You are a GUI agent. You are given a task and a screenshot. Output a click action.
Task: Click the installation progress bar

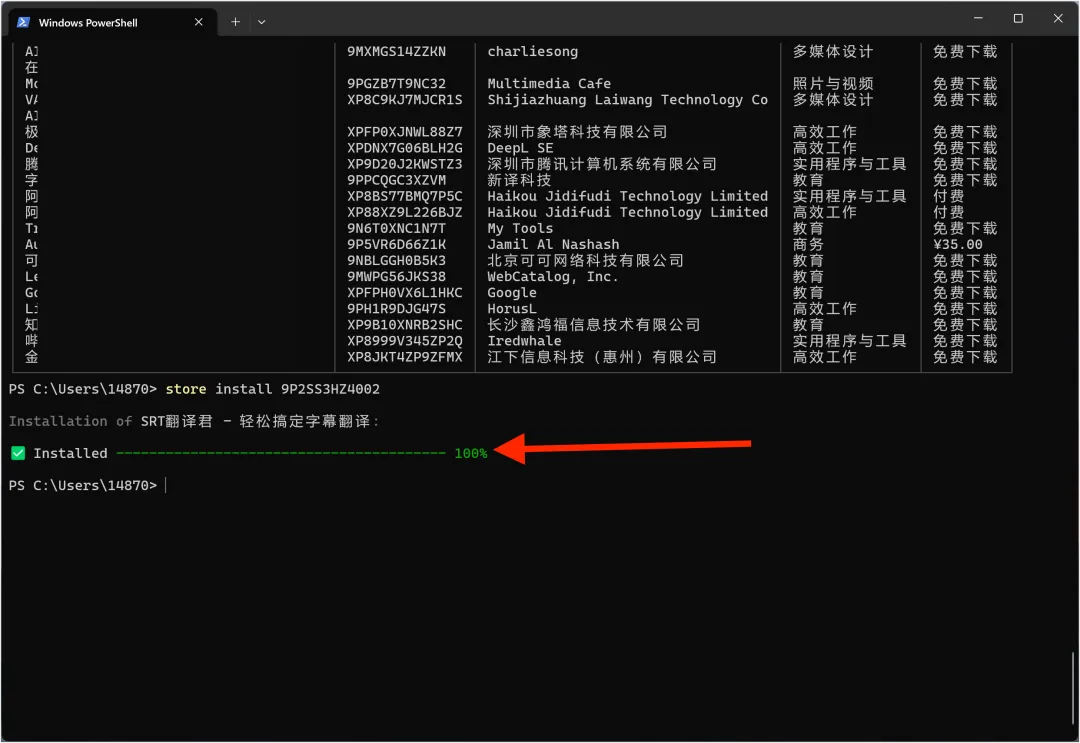coord(281,453)
